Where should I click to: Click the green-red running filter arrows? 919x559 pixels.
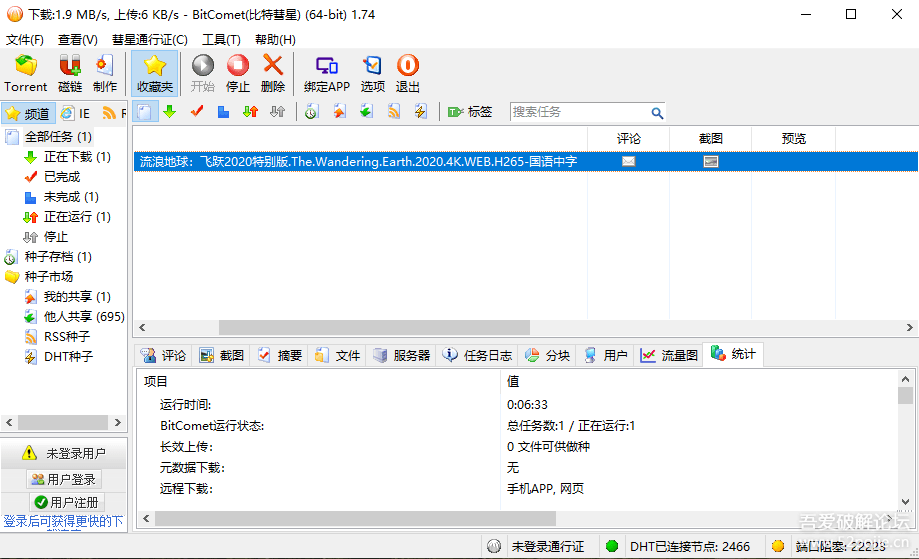coord(250,111)
